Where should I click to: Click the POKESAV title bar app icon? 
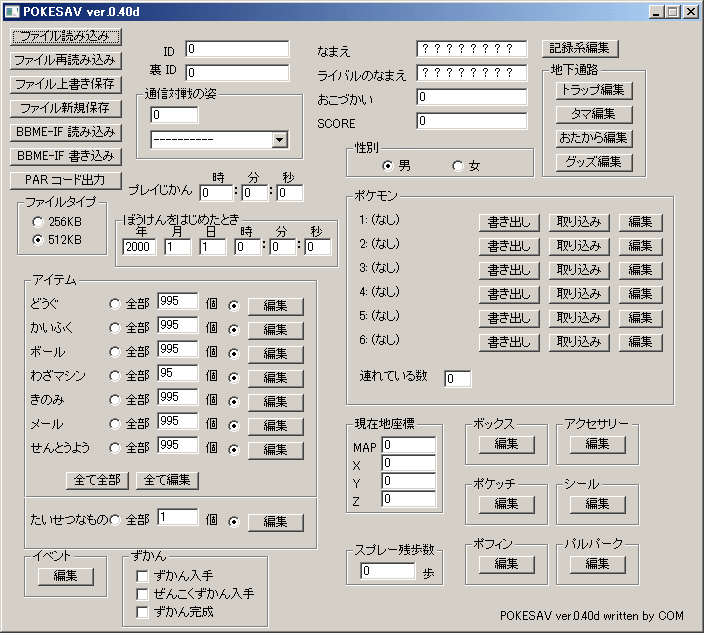point(13,11)
